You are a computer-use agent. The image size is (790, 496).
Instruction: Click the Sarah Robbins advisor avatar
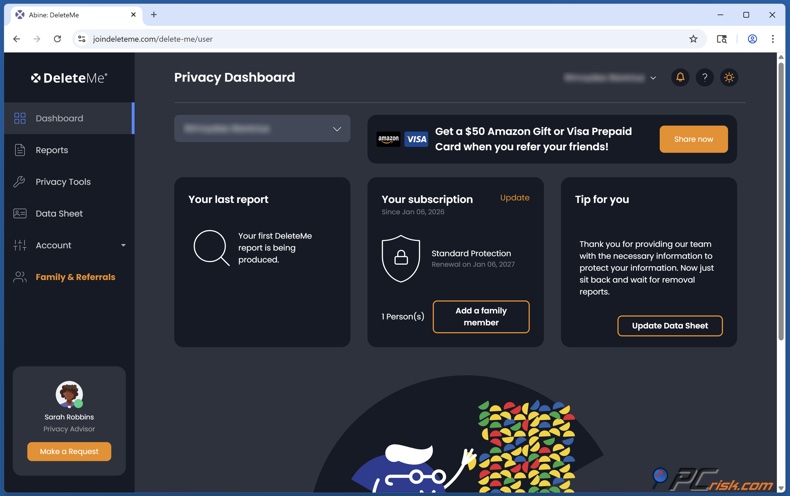(69, 394)
